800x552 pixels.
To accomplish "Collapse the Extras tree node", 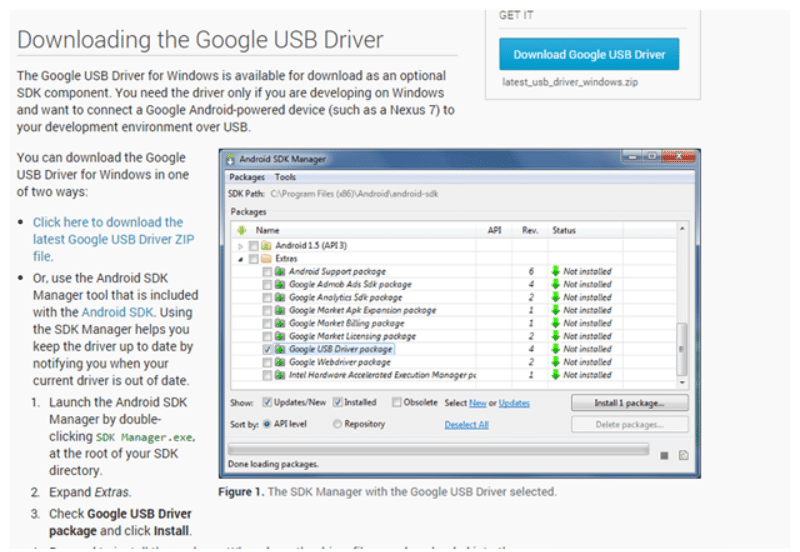I will (x=241, y=258).
